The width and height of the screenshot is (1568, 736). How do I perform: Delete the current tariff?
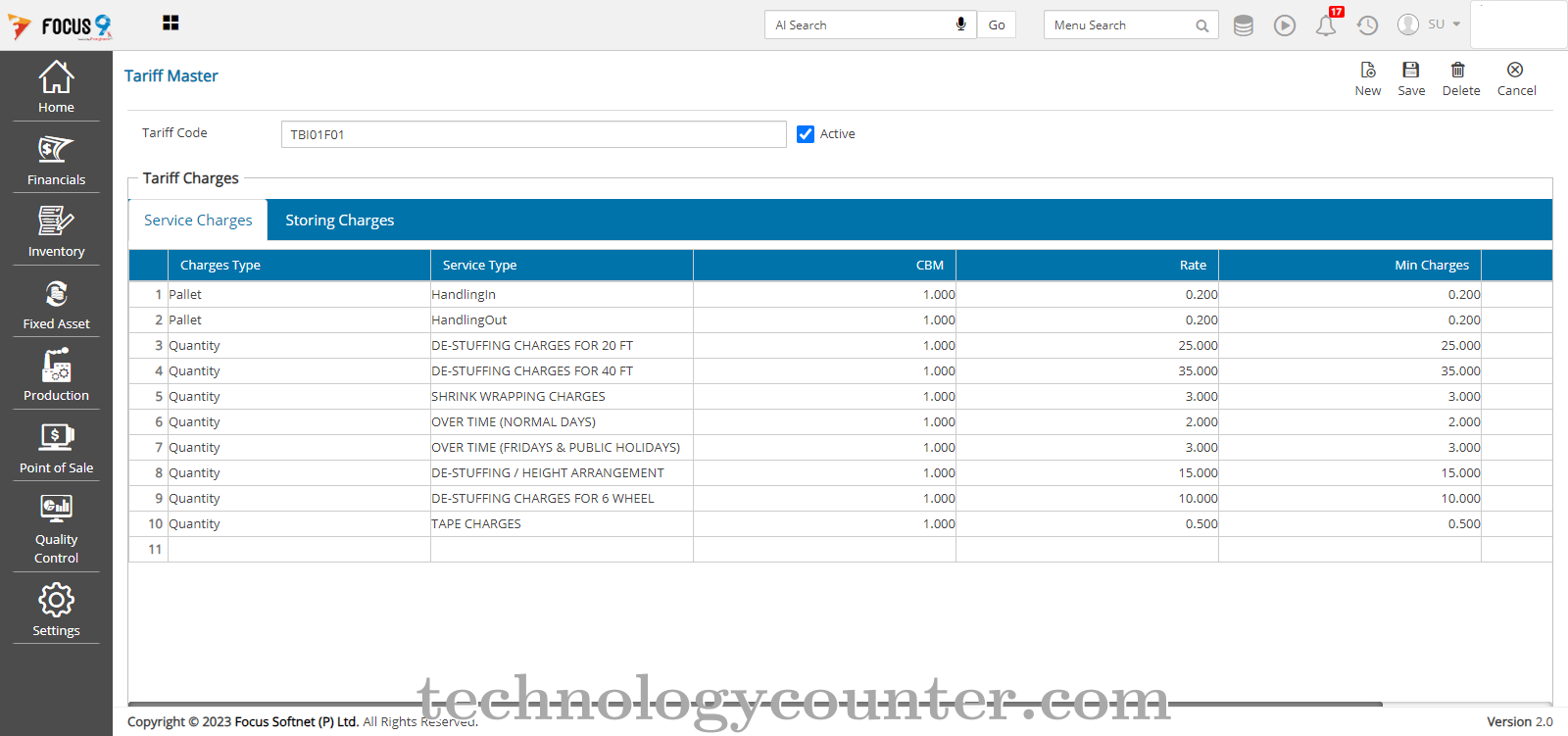coord(1460,79)
